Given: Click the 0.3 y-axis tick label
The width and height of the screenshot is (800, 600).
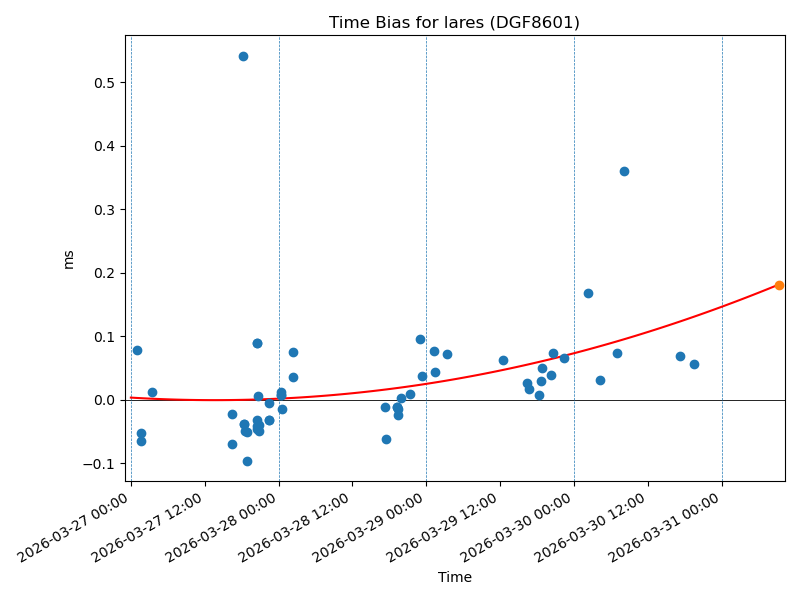Looking at the screenshot, I should coord(103,210).
